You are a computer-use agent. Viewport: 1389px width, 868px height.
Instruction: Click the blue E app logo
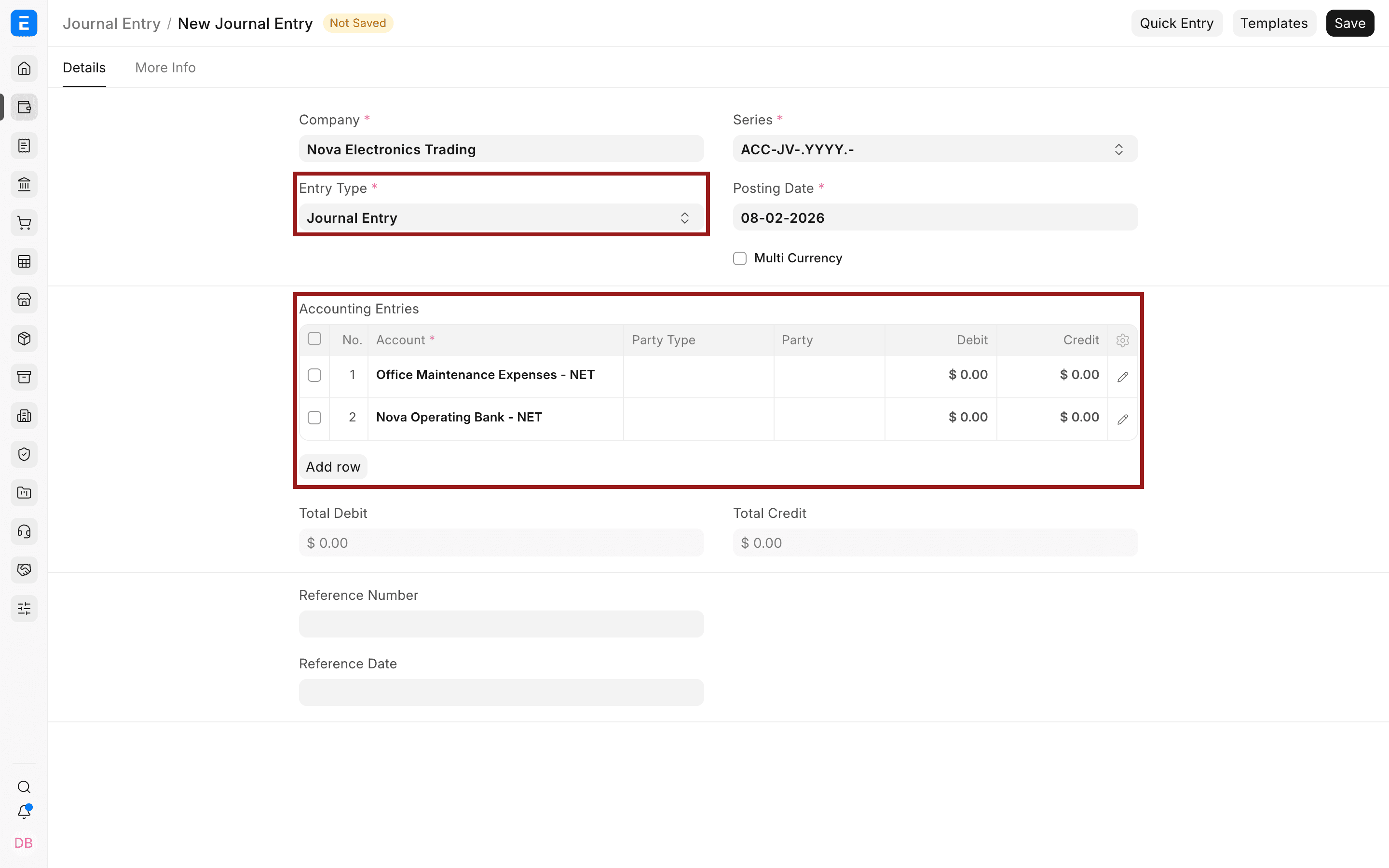point(24,23)
